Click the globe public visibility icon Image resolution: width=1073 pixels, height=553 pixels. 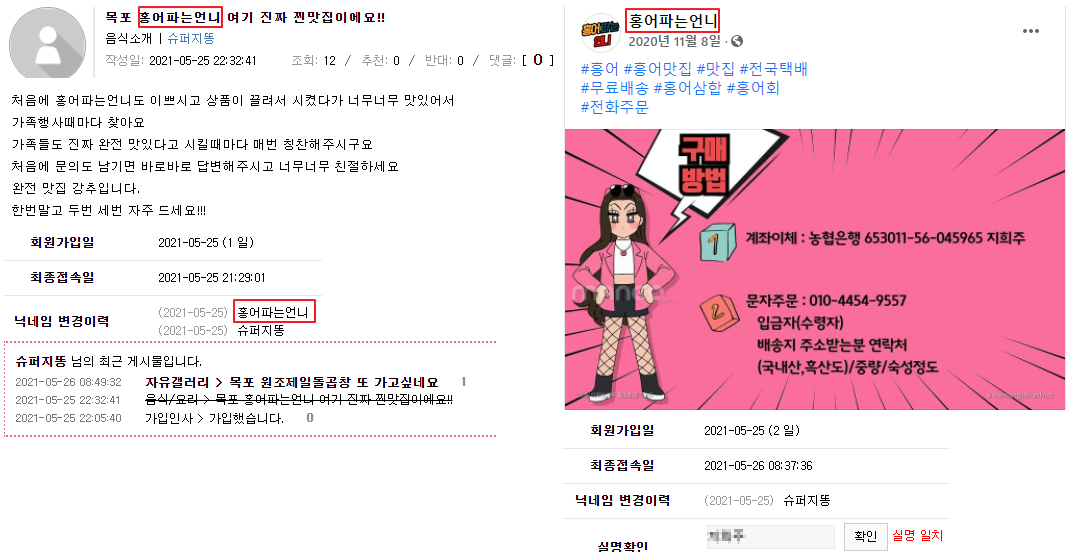737,41
